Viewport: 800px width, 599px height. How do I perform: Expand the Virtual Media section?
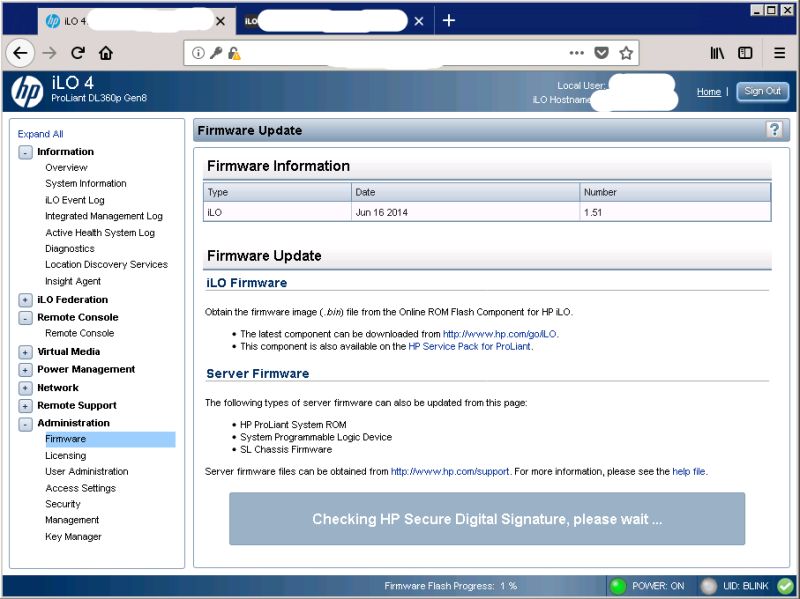(24, 352)
